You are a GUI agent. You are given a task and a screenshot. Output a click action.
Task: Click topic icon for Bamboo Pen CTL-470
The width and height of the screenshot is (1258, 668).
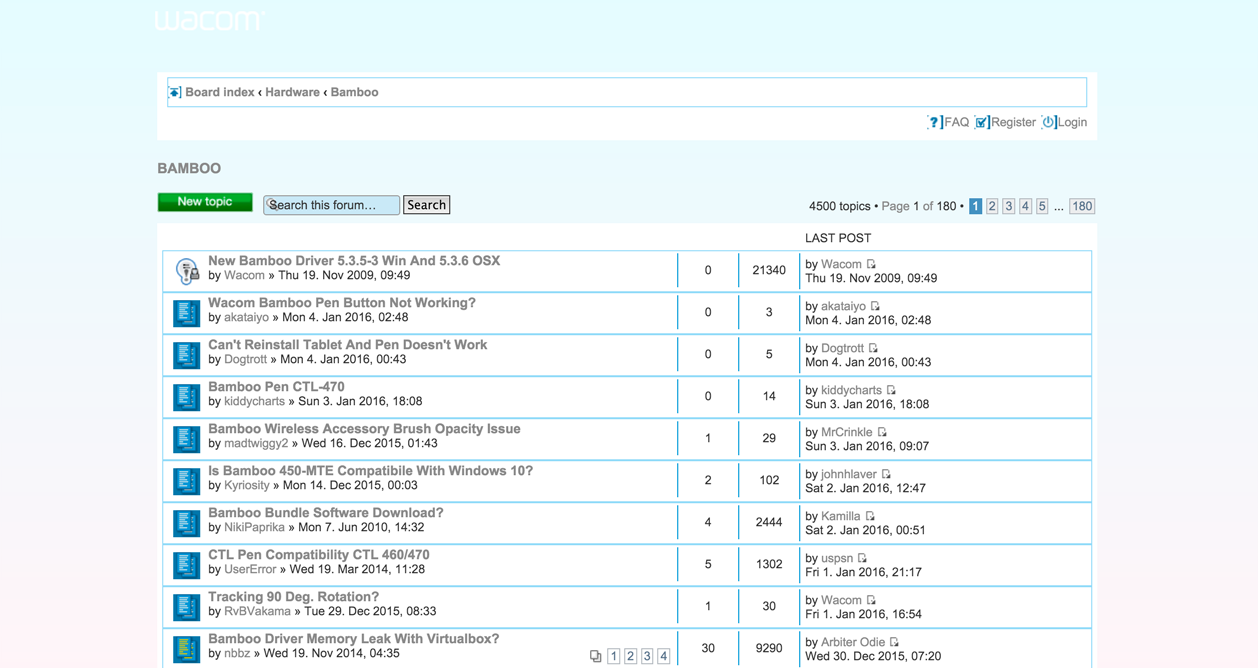pyautogui.click(x=187, y=397)
